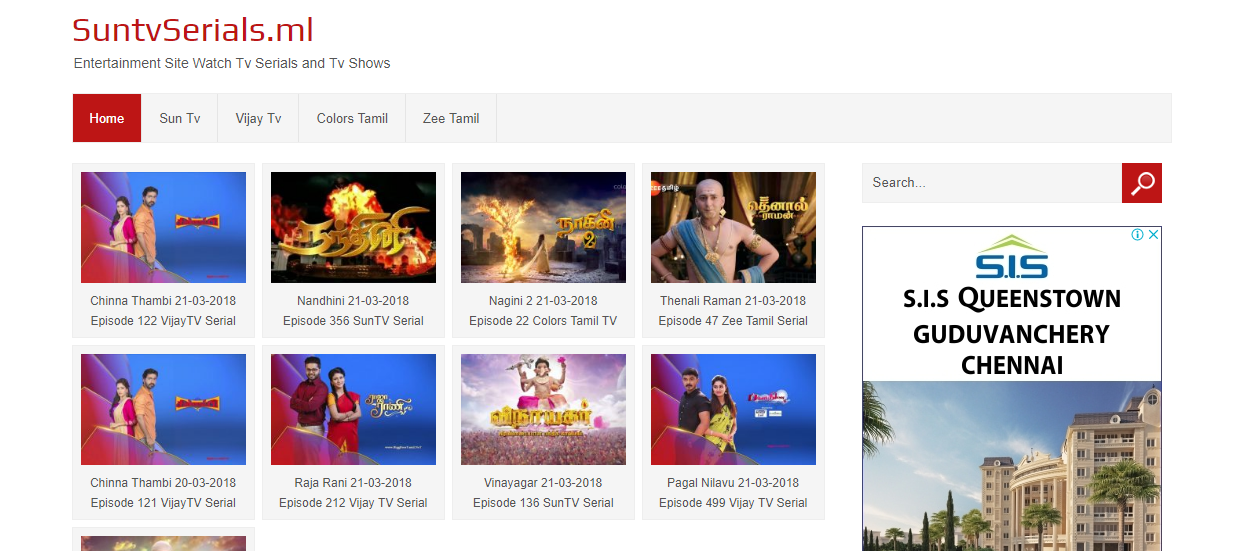Open the Sun Tv menu item
This screenshot has height=551, width=1251.
[180, 118]
